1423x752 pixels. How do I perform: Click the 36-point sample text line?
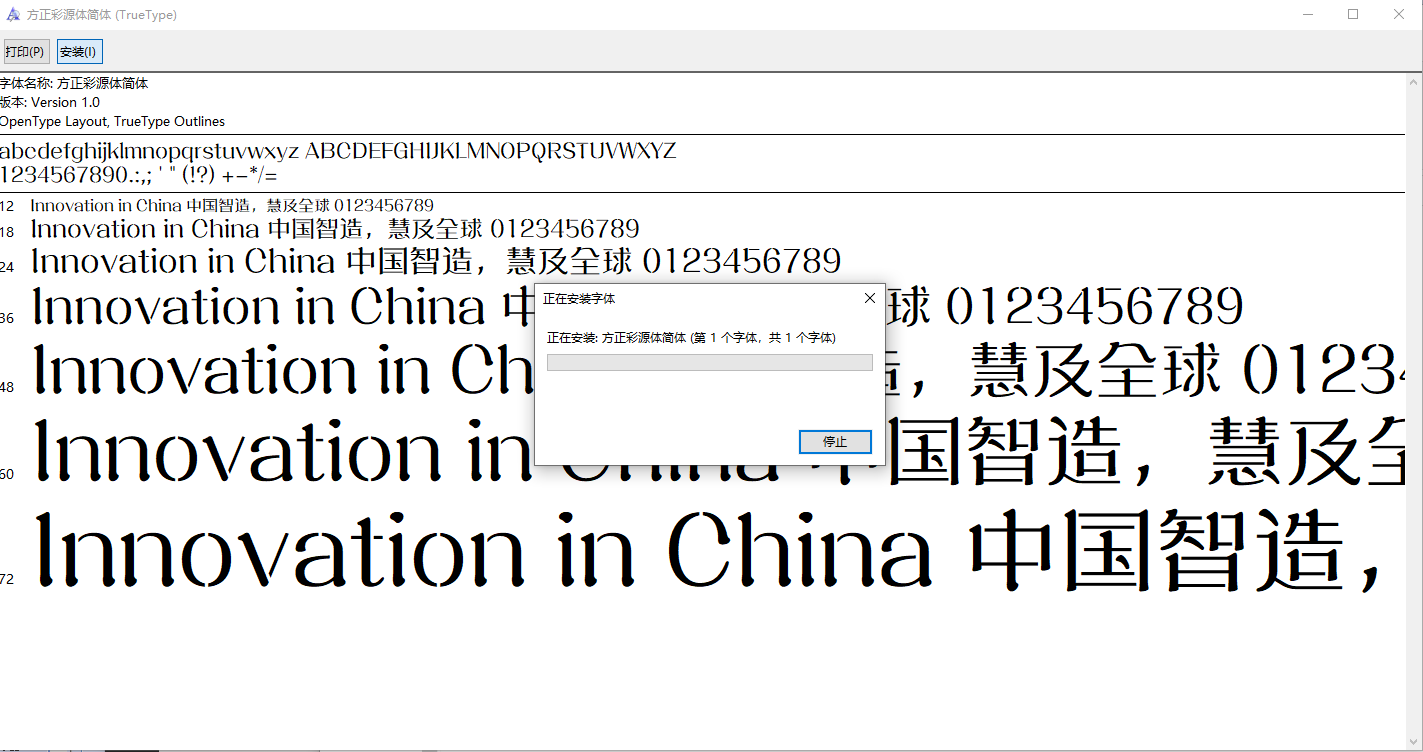point(638,306)
